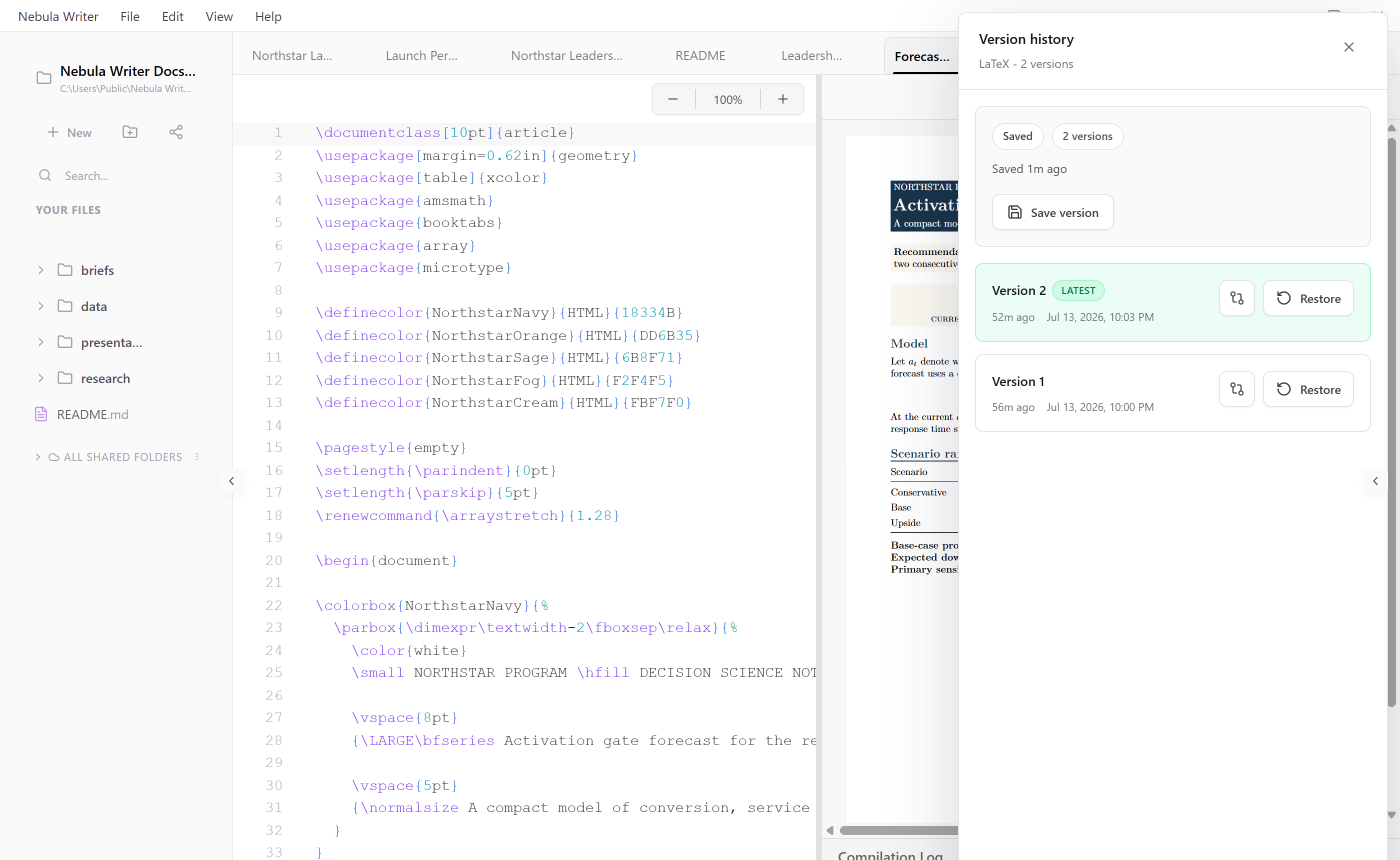Viewport: 1400px width, 860px height.
Task: Click line 1 \documentclass code
Action: tap(444, 132)
